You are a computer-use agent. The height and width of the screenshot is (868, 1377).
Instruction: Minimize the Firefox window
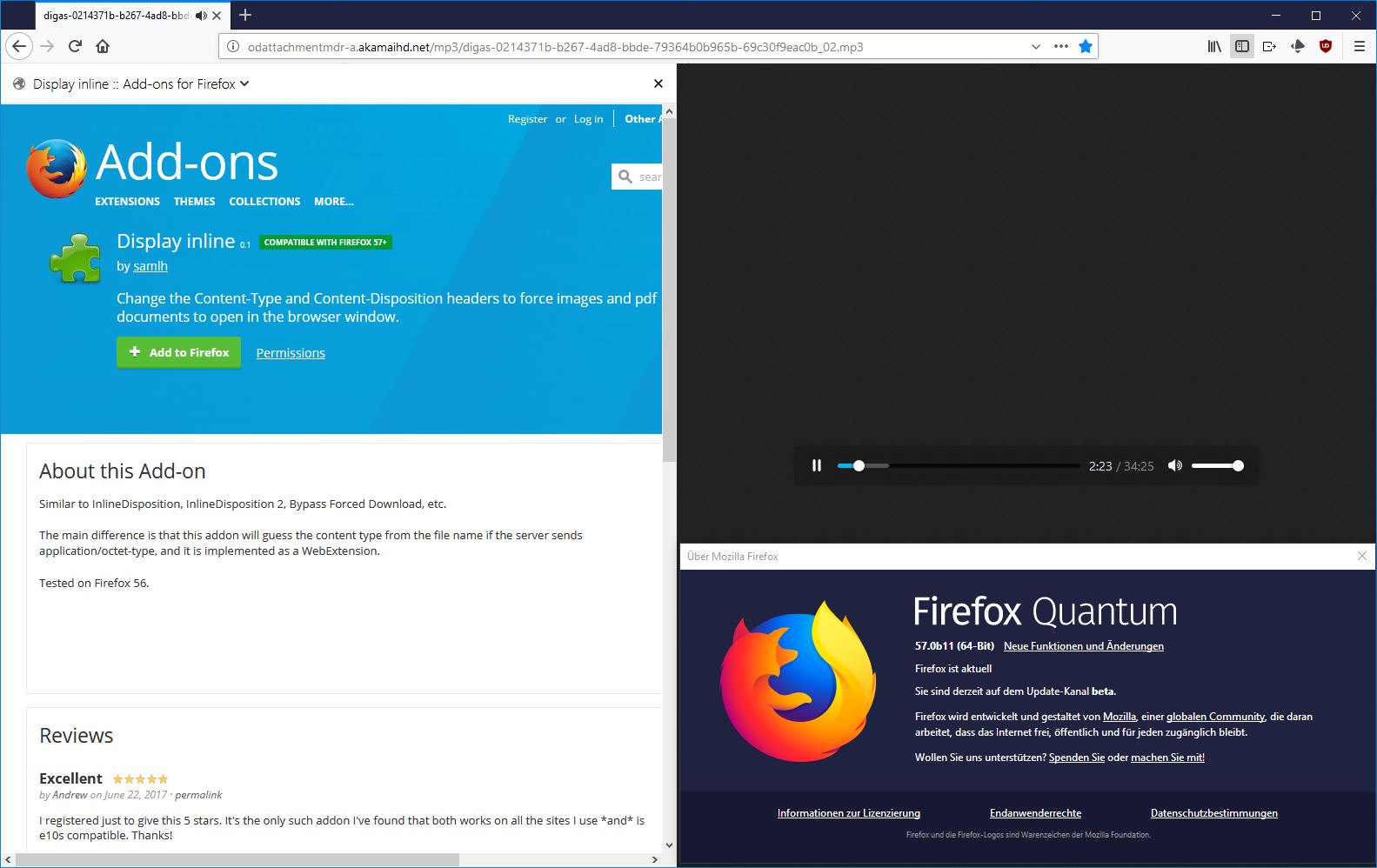coord(1276,15)
